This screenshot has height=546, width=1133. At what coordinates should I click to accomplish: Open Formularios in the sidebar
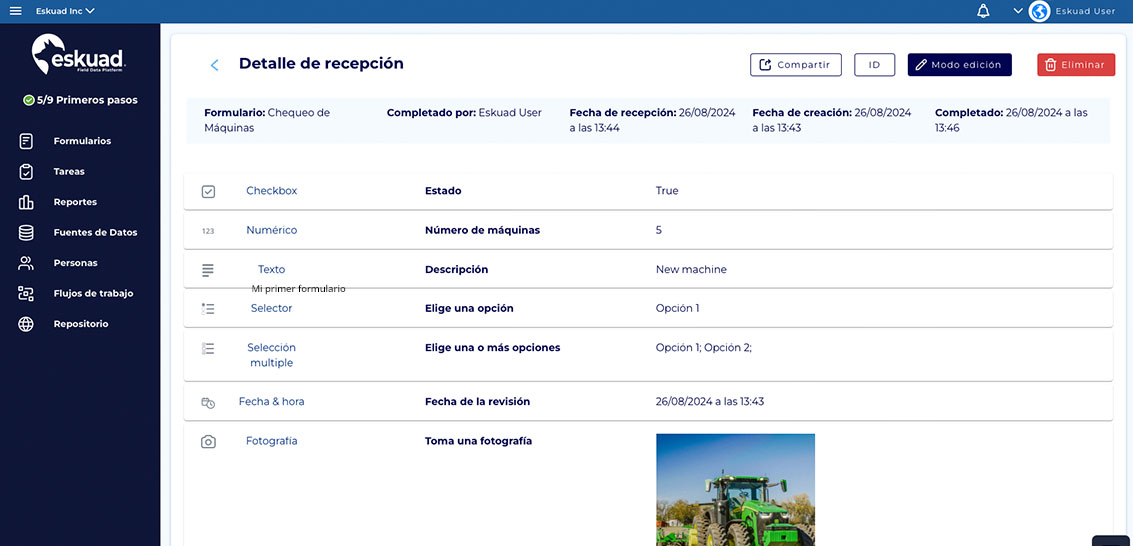[x=81, y=141]
